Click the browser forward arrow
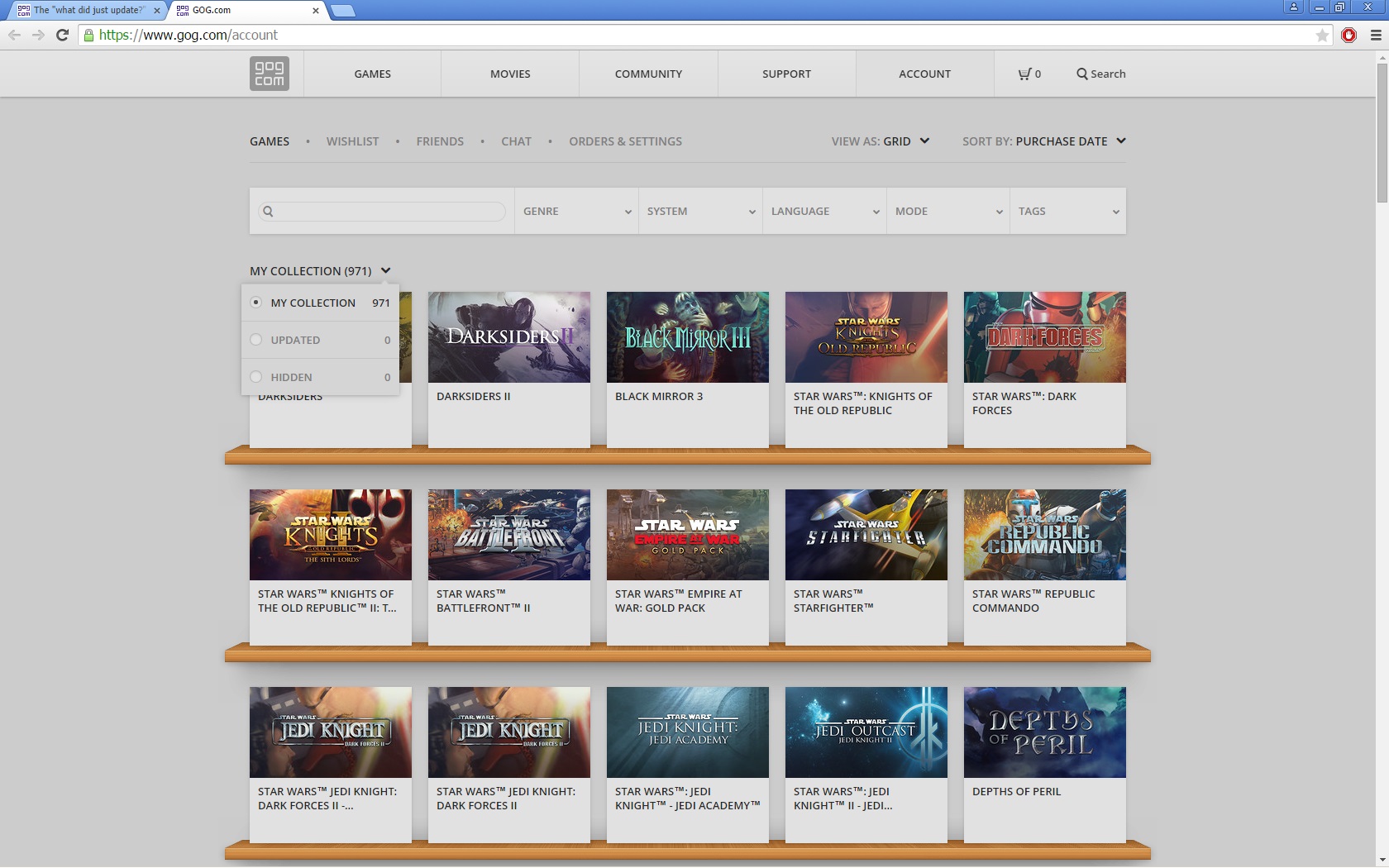This screenshot has width=1389, height=868. [x=38, y=35]
